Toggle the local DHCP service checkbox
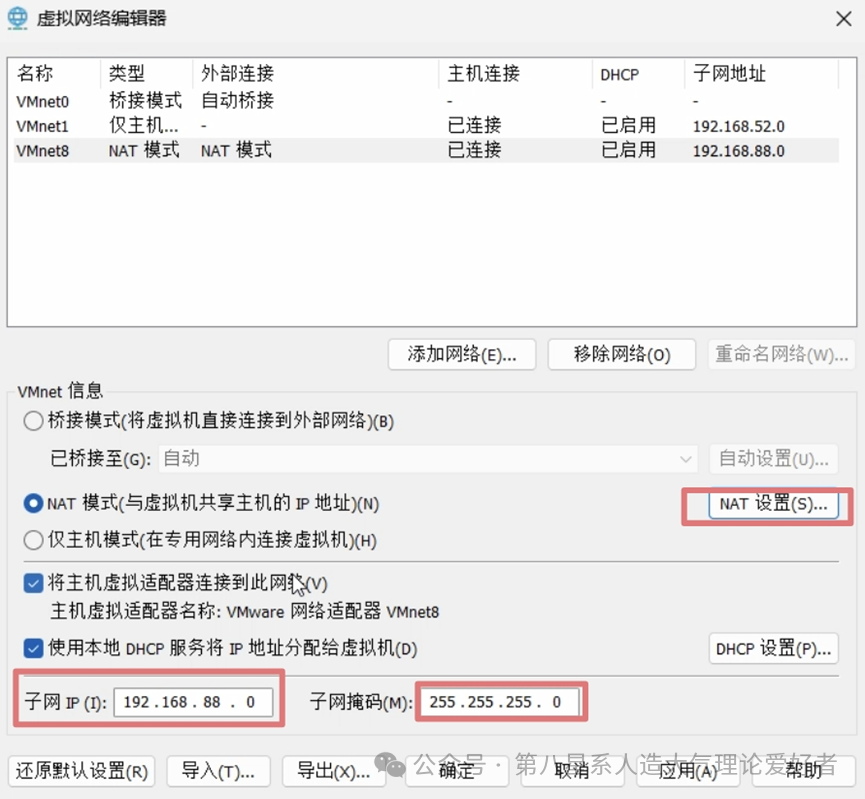The image size is (865, 799). click(34, 648)
